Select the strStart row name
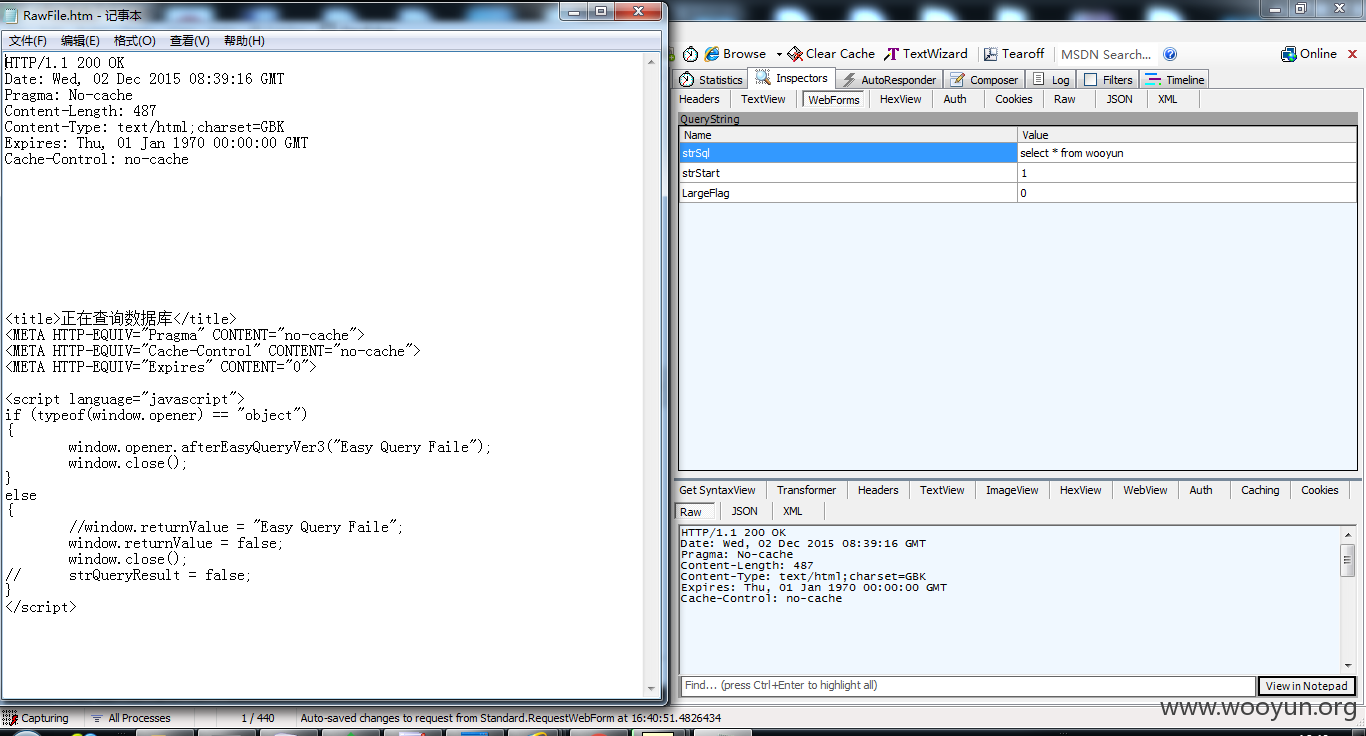 click(x=848, y=173)
